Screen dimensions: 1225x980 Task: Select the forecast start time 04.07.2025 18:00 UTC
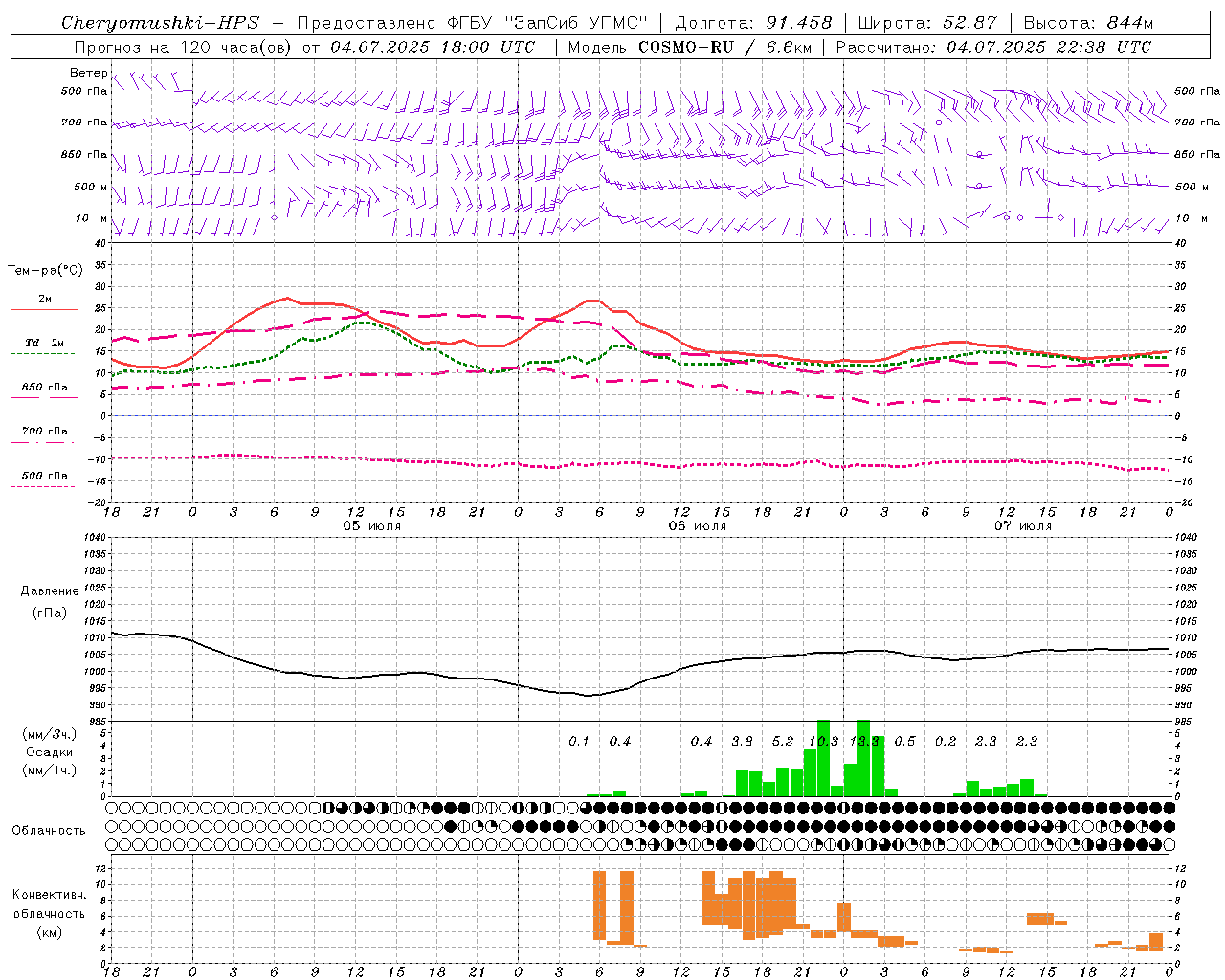433,47
